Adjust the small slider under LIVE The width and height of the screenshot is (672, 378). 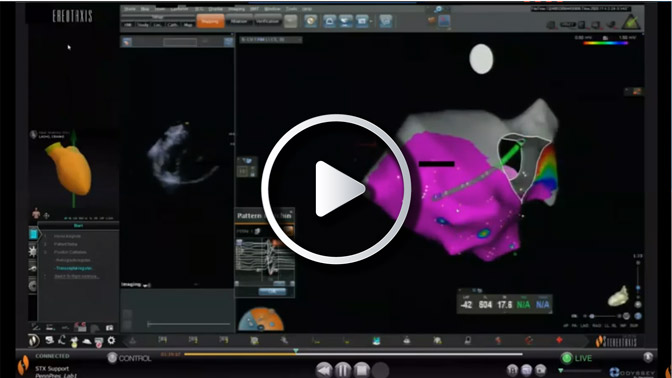click(x=579, y=371)
